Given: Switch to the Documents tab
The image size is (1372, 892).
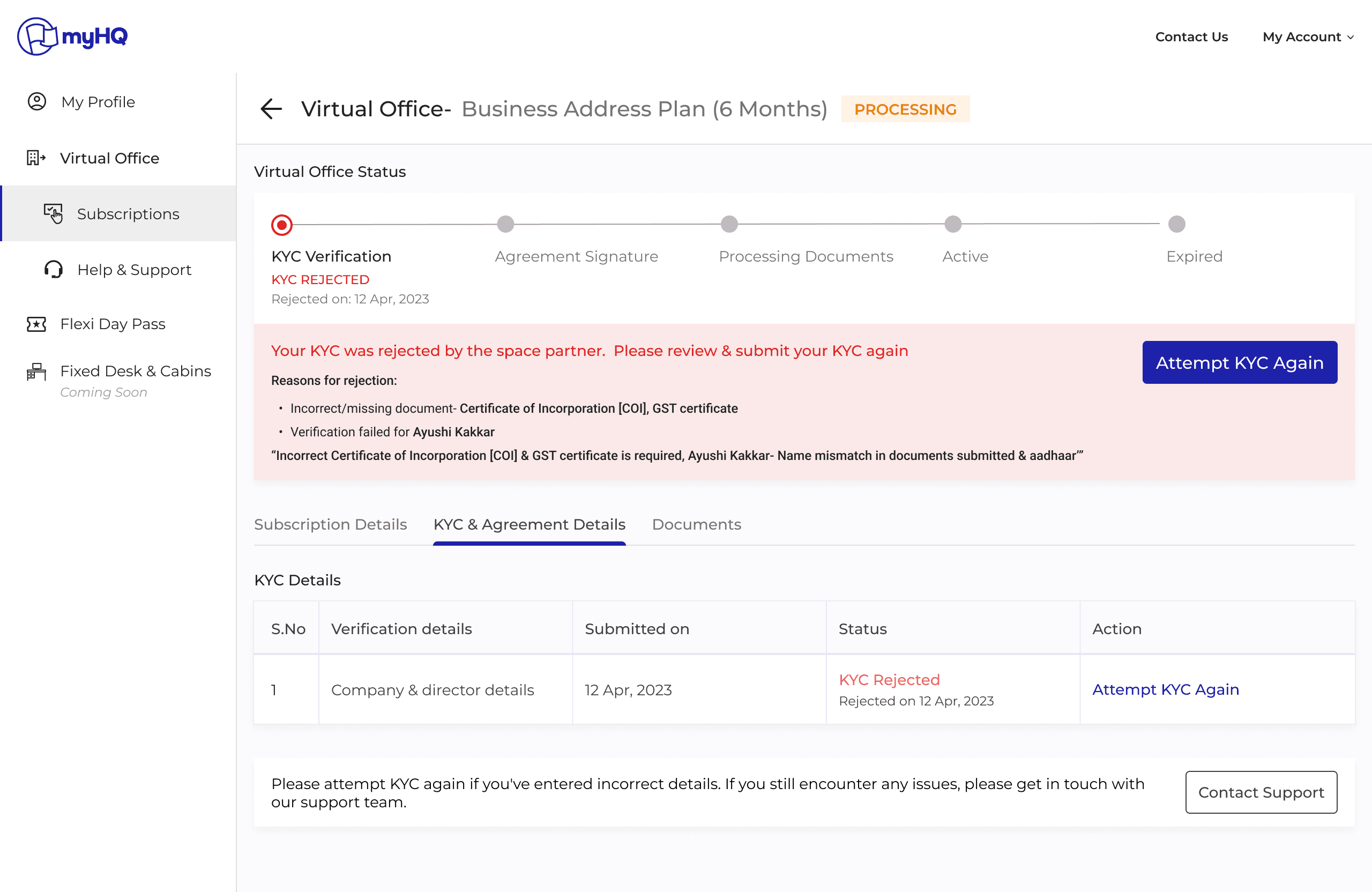Looking at the screenshot, I should 696,524.
